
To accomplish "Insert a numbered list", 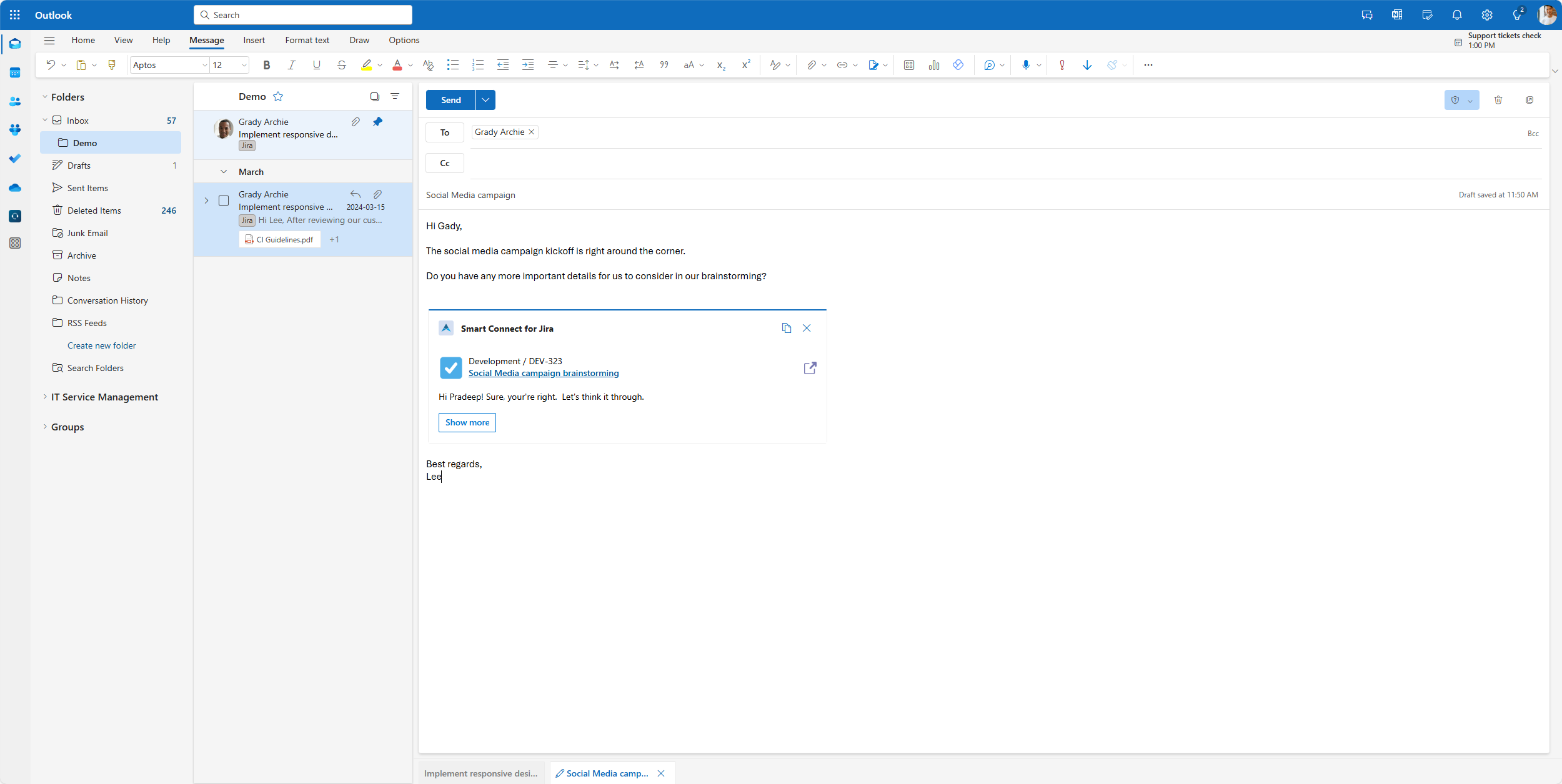I will tap(478, 65).
